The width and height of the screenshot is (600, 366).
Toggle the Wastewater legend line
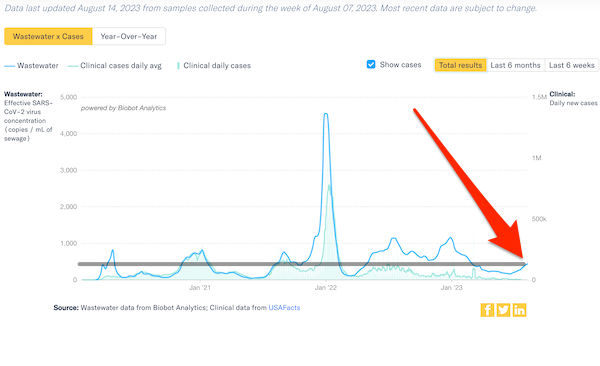tap(31, 66)
